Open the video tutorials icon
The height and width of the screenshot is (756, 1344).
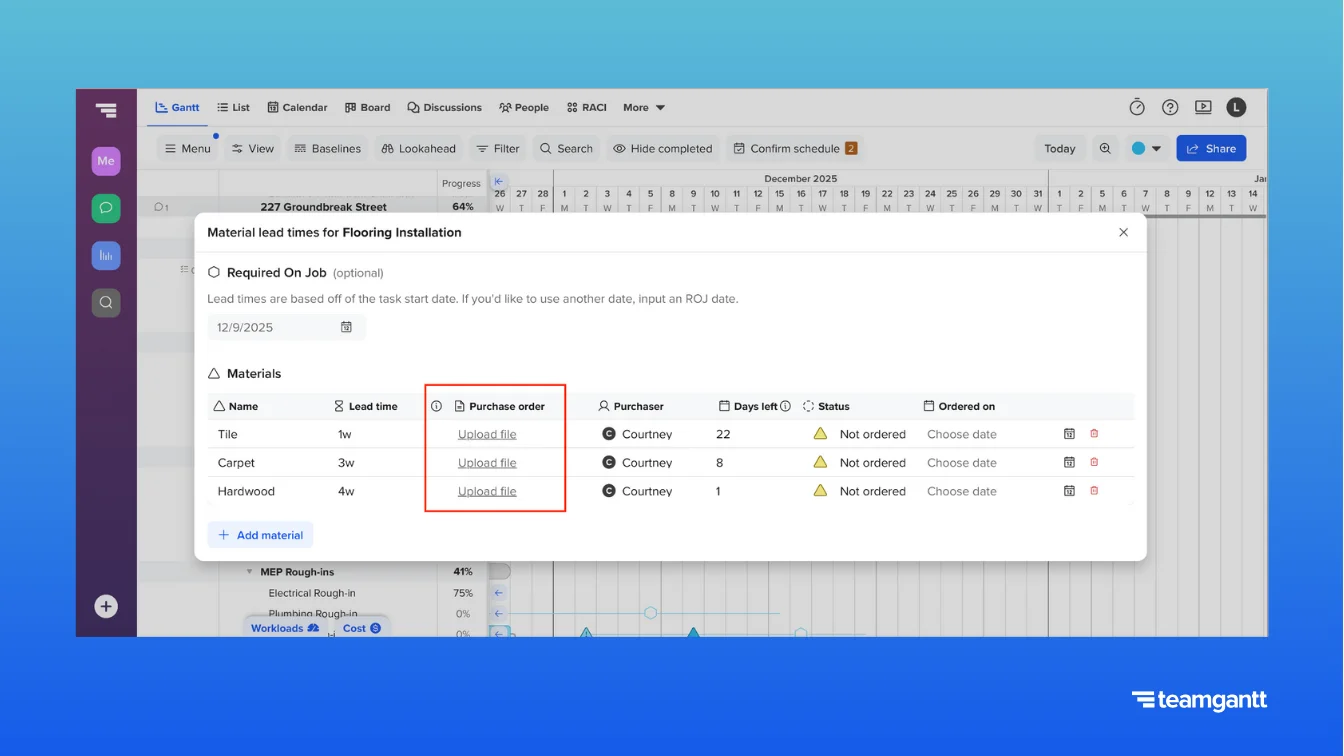click(1203, 107)
